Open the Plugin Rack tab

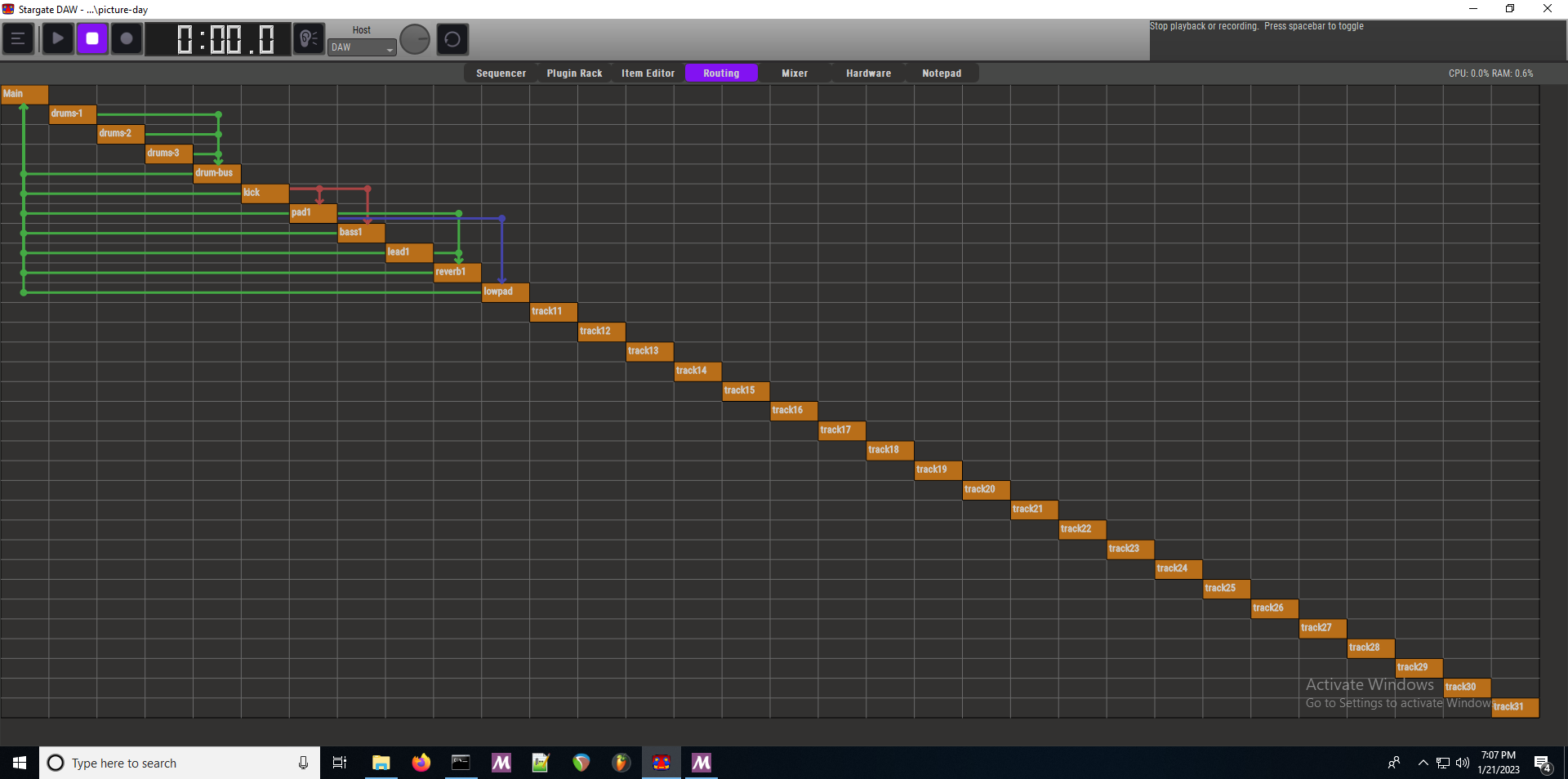[x=574, y=73]
